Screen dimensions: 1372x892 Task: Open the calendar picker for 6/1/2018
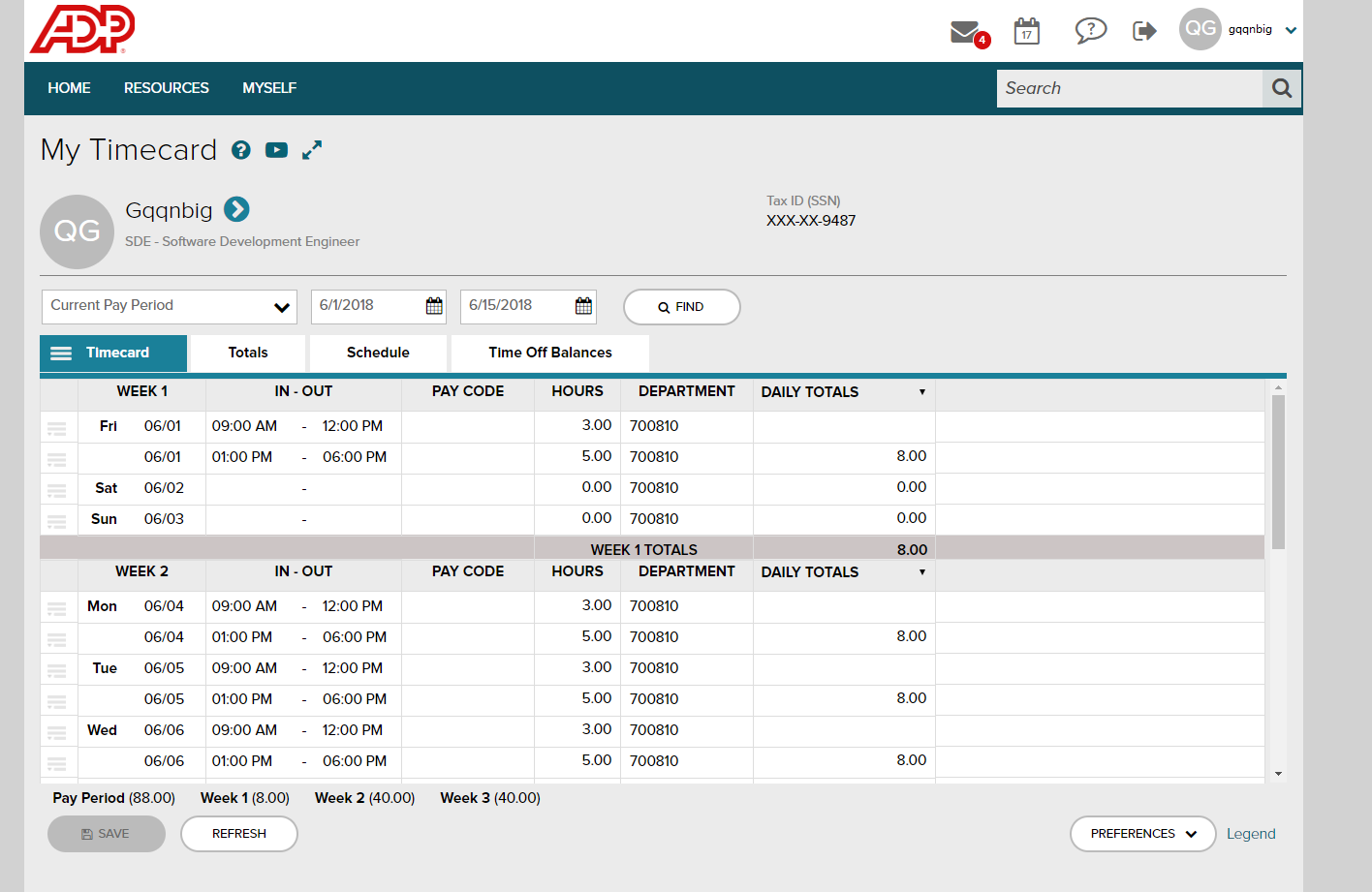click(432, 305)
